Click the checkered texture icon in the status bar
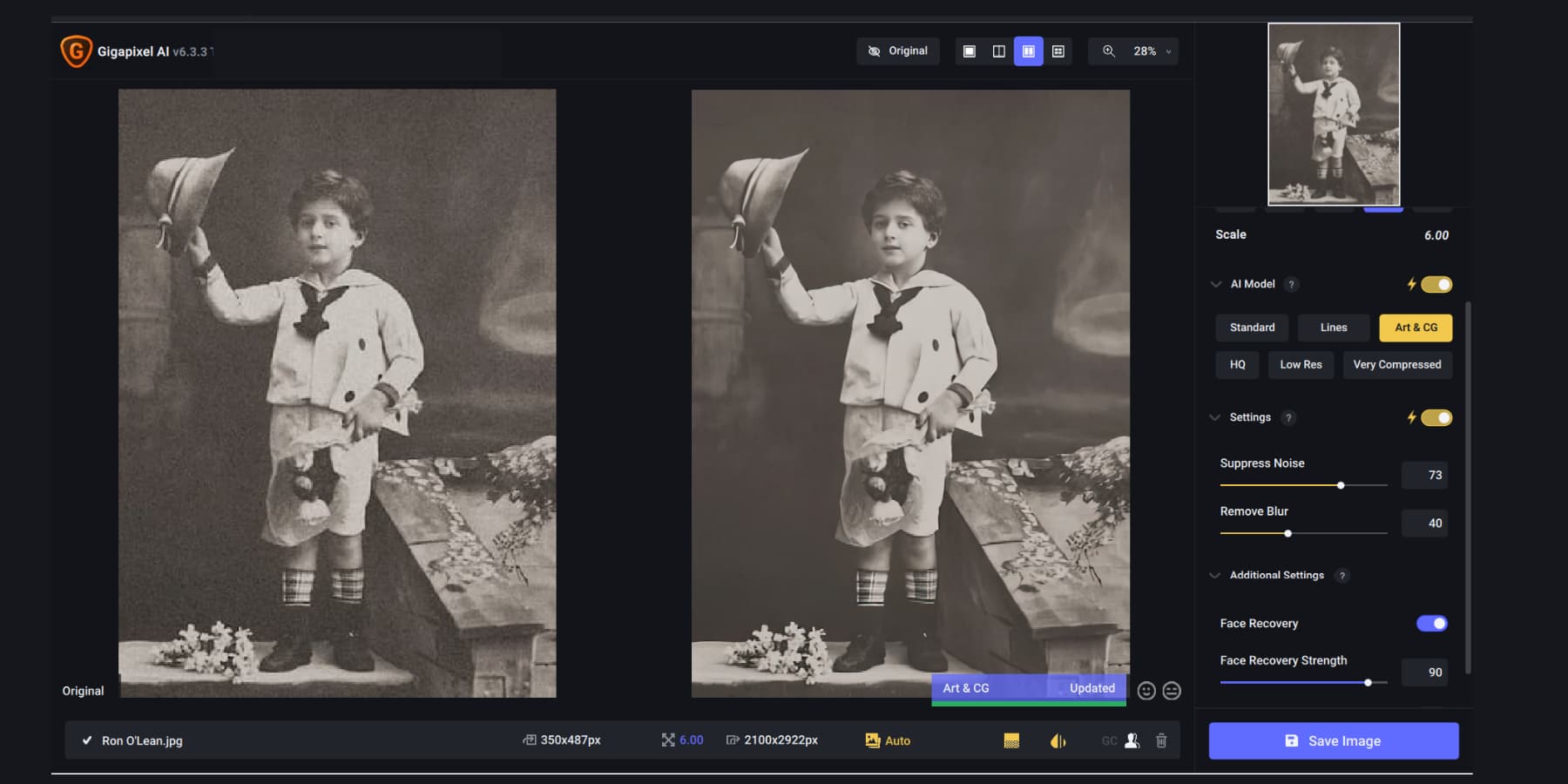 point(1010,740)
